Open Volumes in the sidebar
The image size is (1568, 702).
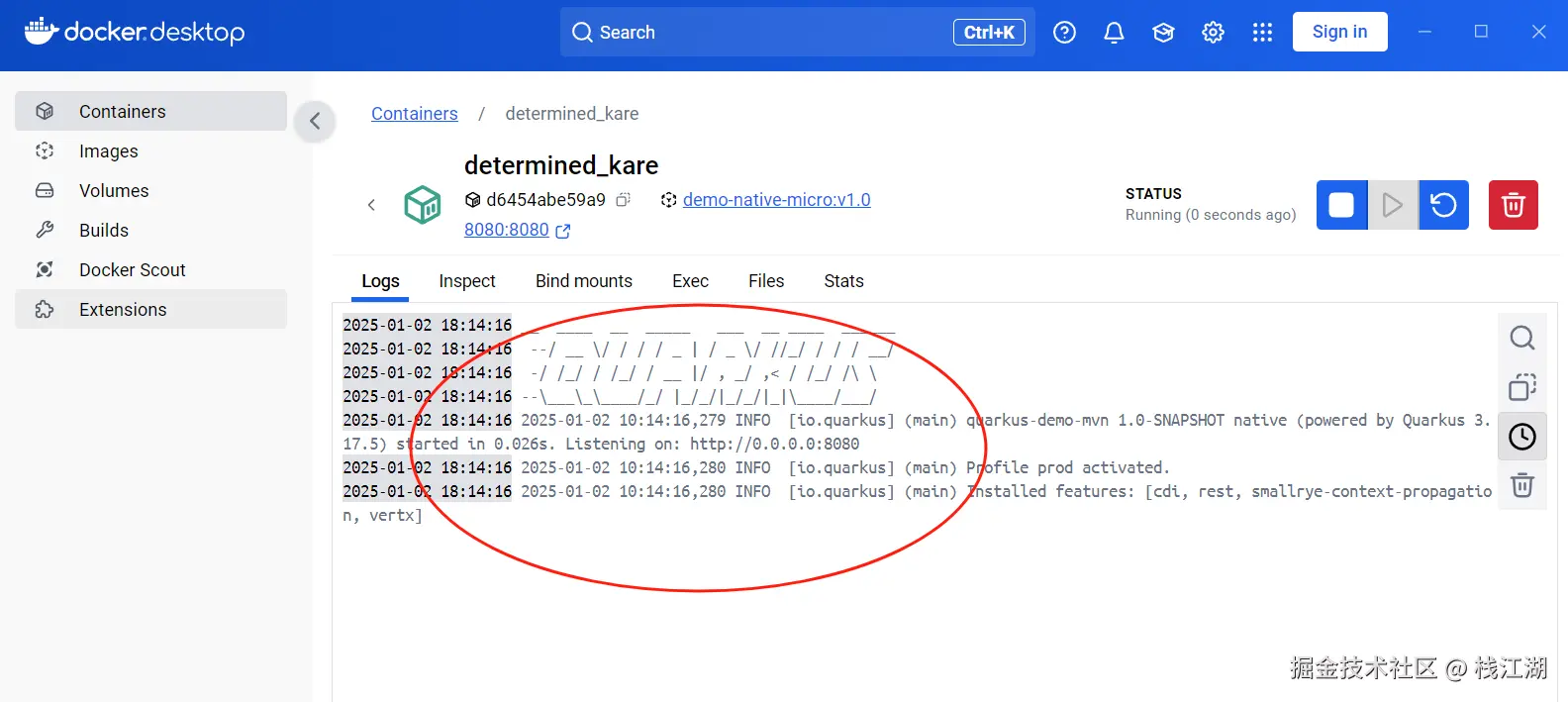click(150, 190)
